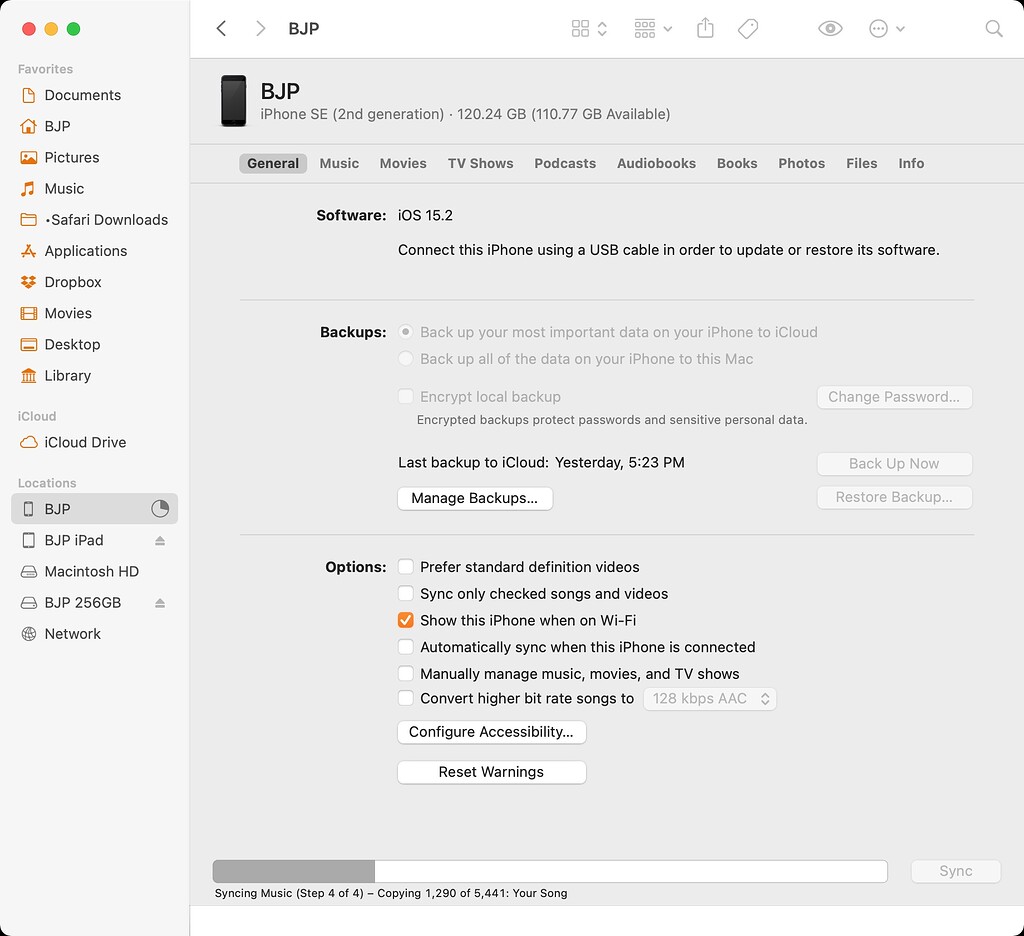Click the sync progress bar
The height and width of the screenshot is (936, 1024).
coord(550,871)
